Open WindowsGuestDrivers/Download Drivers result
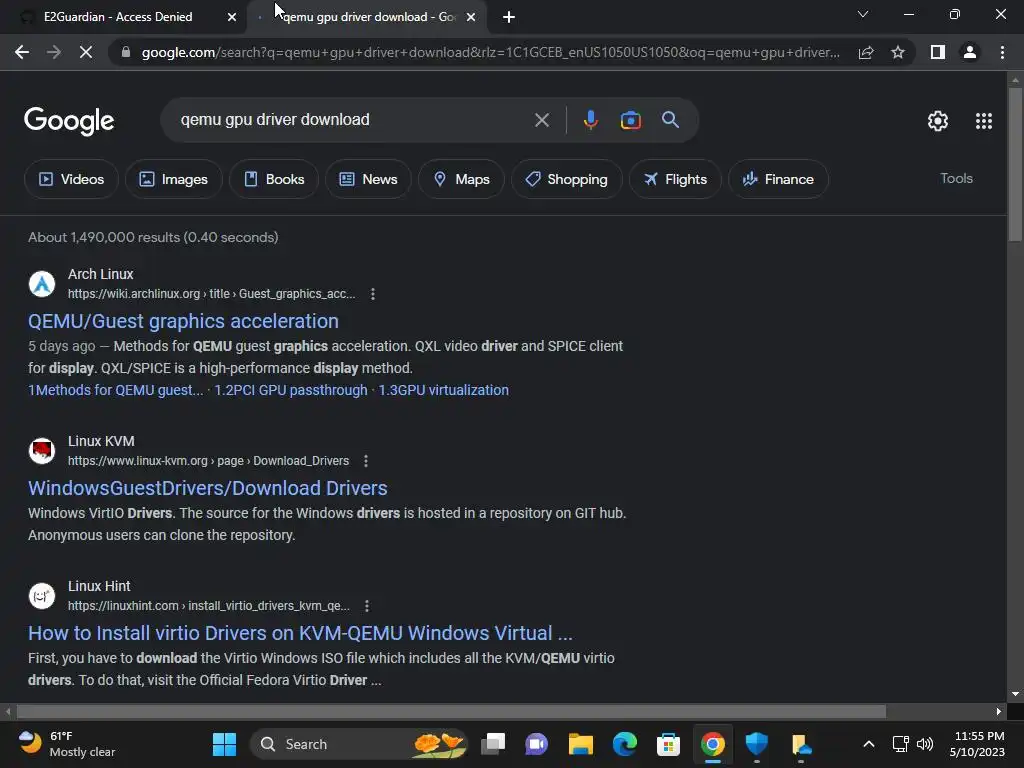This screenshot has width=1024, height=768. (208, 488)
